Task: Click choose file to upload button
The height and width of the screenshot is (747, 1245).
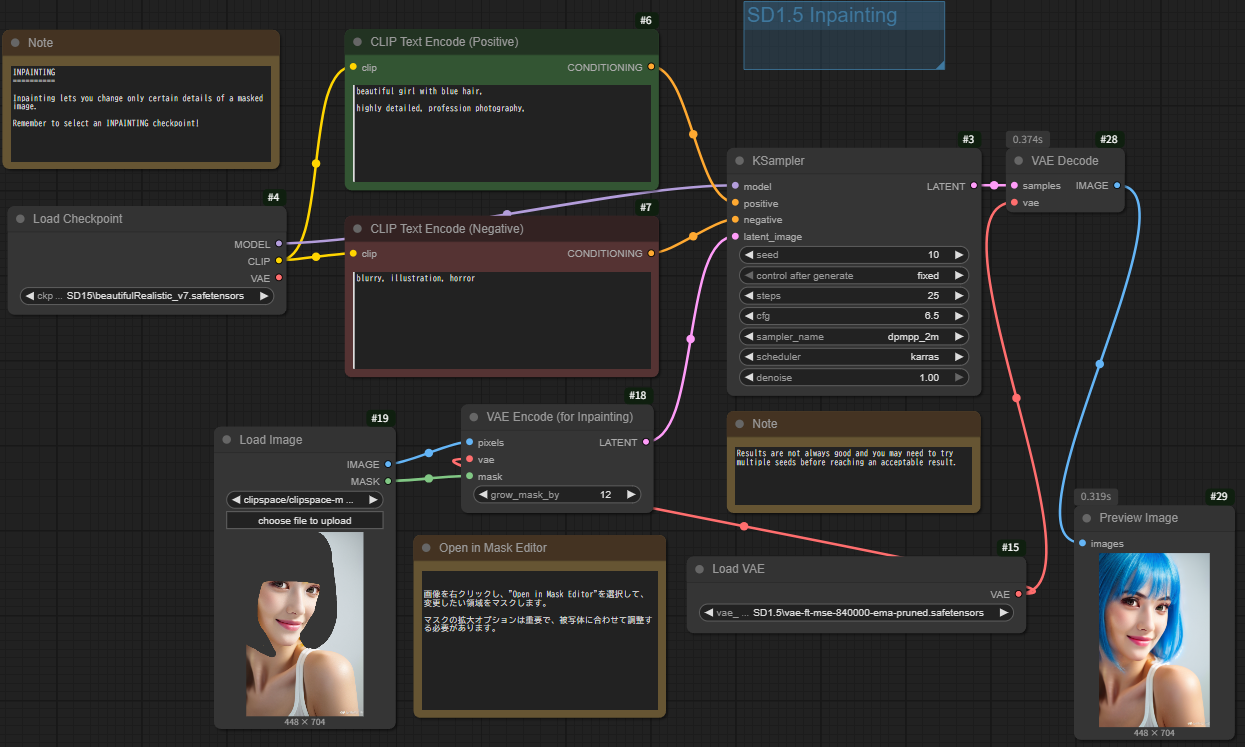Action: point(305,521)
